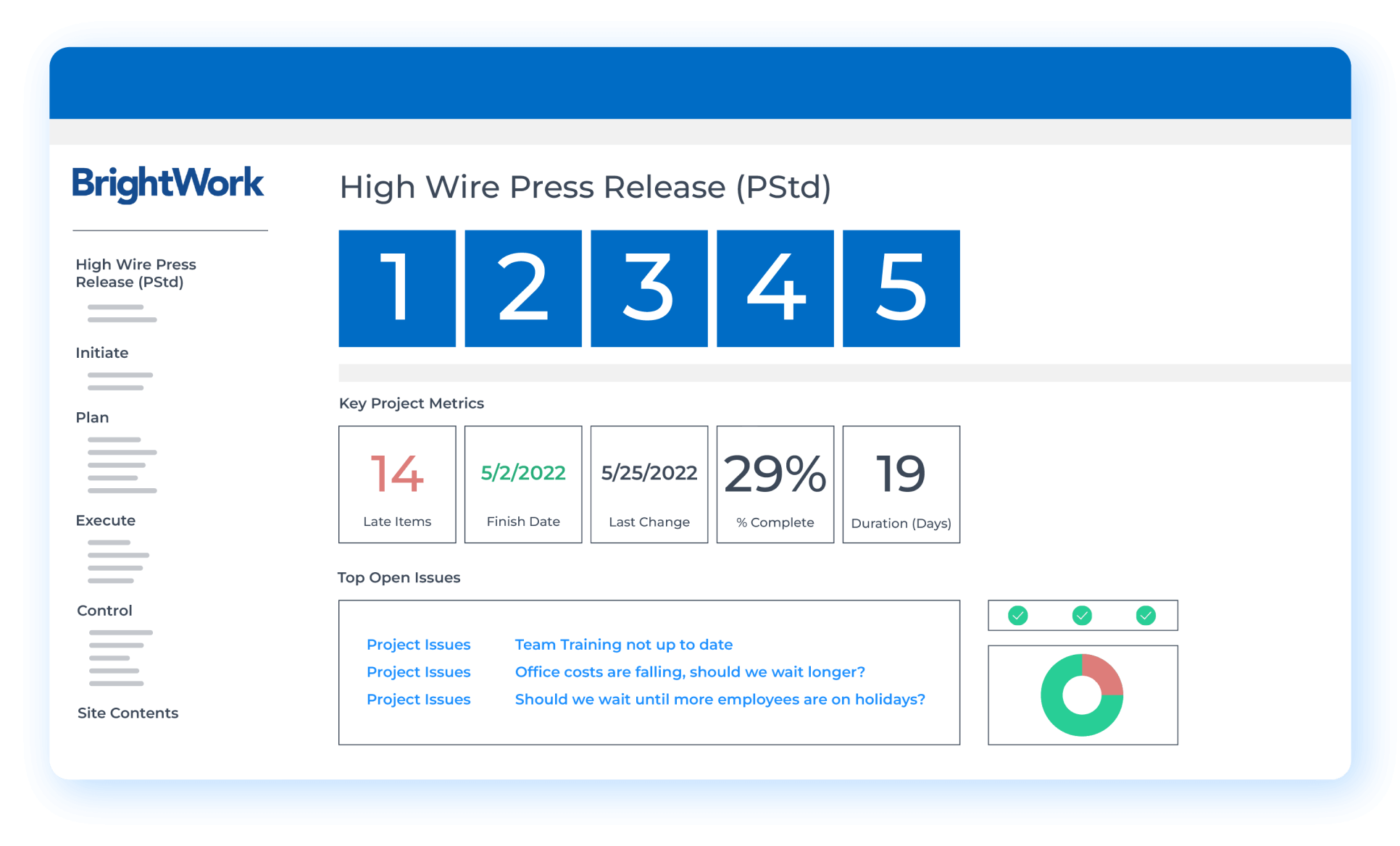
Task: Expand the Plan section in sidebar
Action: click(92, 417)
